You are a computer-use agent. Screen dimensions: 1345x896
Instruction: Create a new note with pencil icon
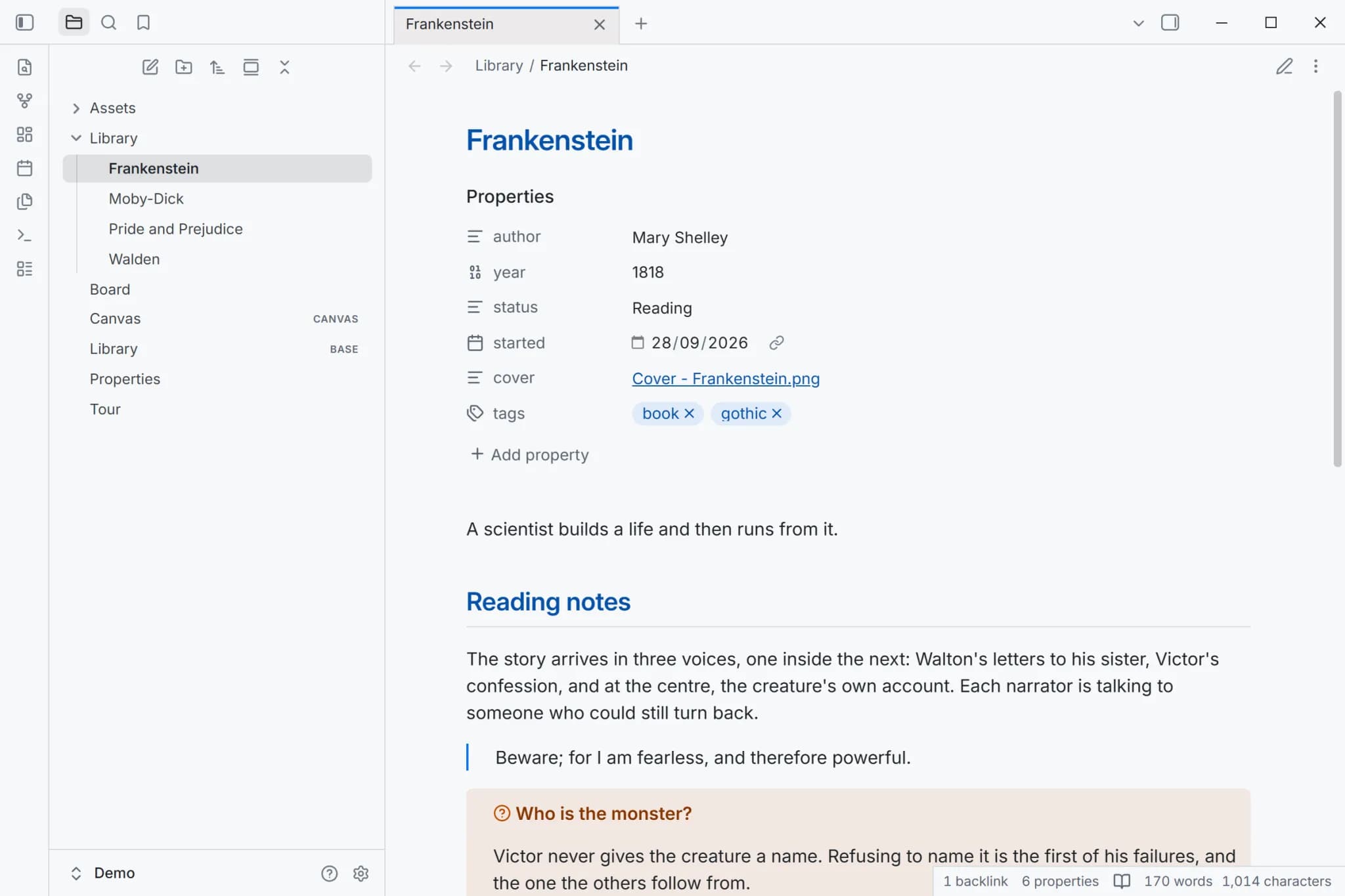150,67
